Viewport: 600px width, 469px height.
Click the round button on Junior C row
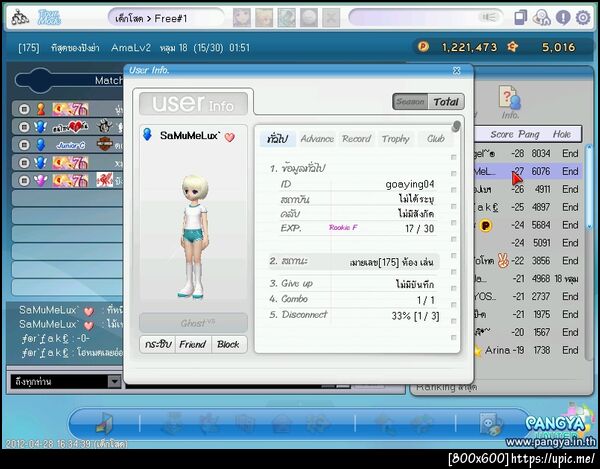(x=24, y=145)
